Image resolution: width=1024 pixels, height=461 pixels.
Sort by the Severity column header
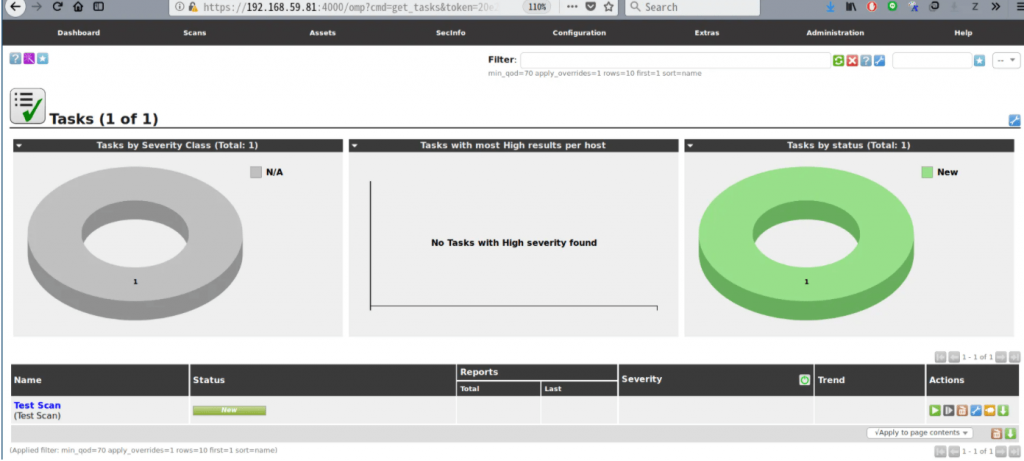click(x=642, y=379)
